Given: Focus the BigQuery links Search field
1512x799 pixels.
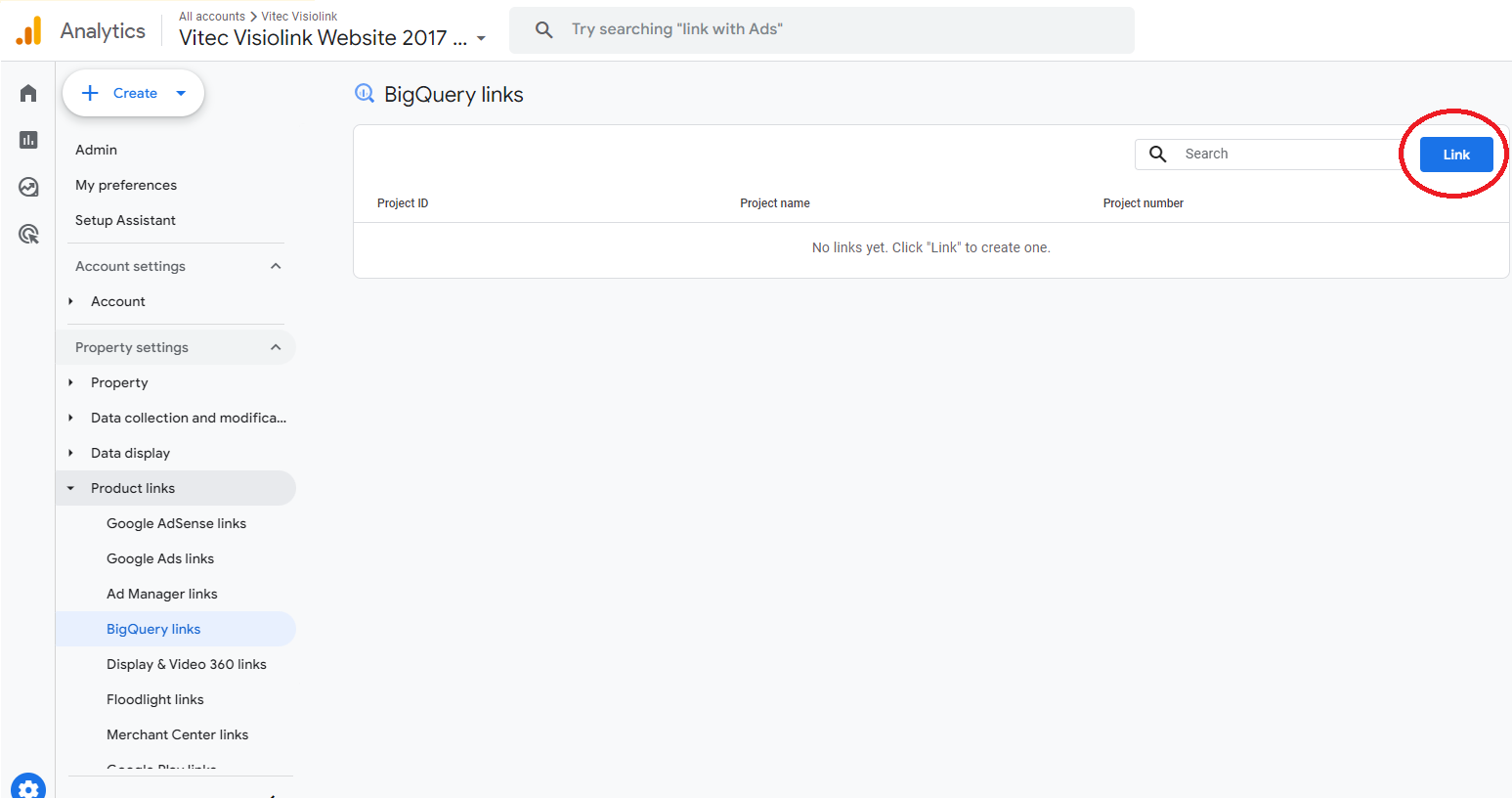Looking at the screenshot, I should tap(1271, 154).
